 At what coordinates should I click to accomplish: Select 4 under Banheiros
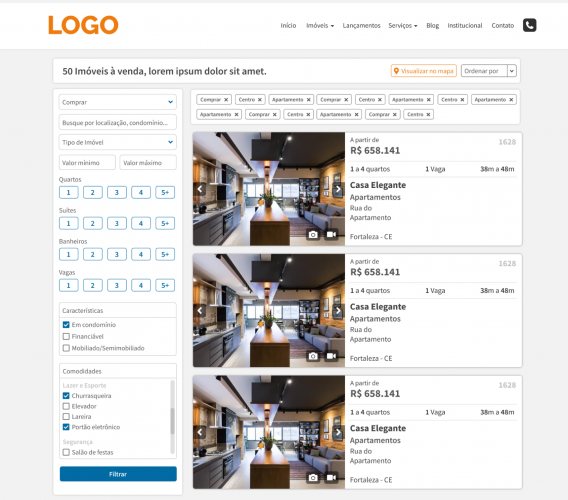coord(141,254)
